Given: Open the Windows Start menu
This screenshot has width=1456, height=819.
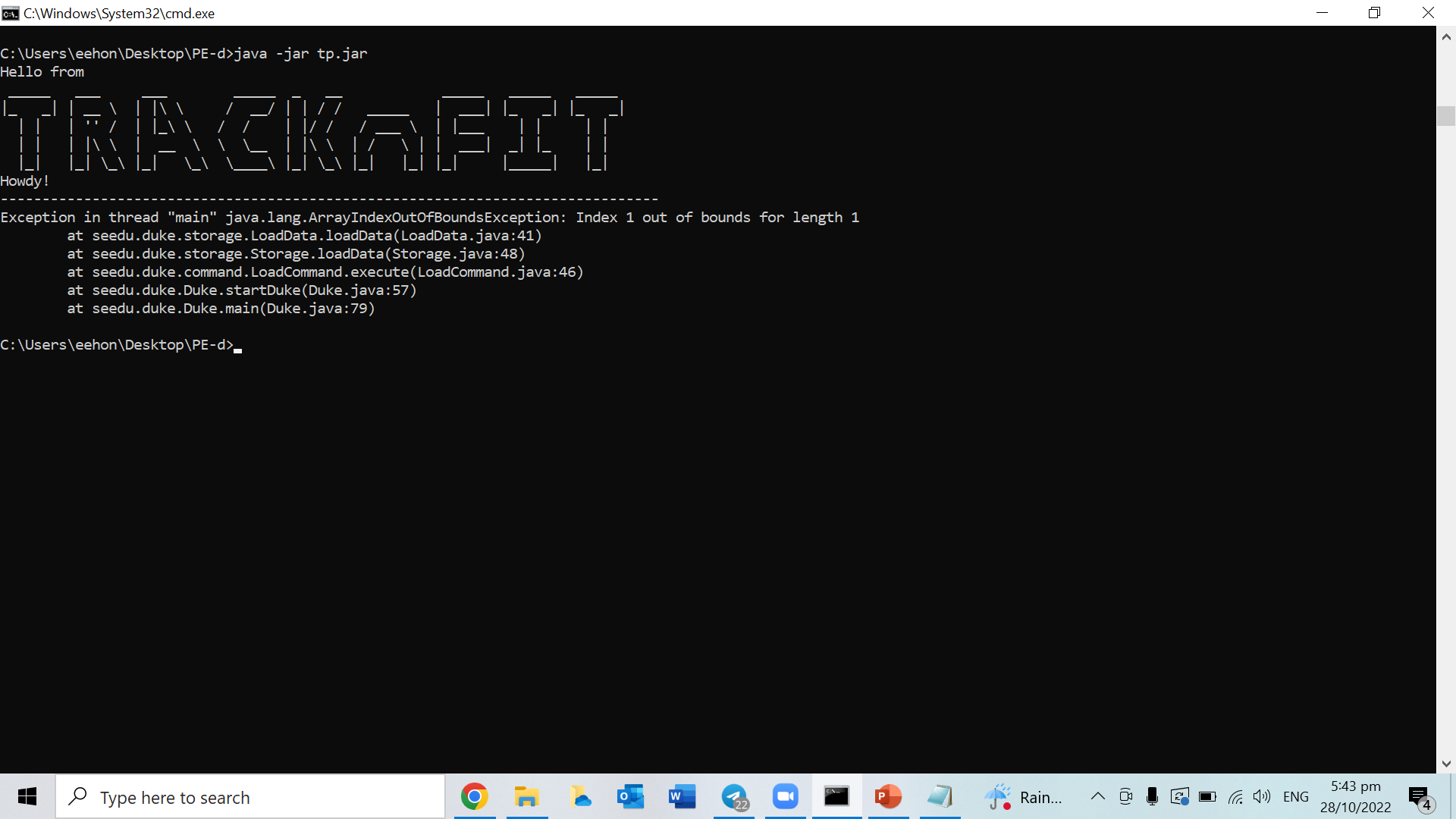Looking at the screenshot, I should coord(27,797).
